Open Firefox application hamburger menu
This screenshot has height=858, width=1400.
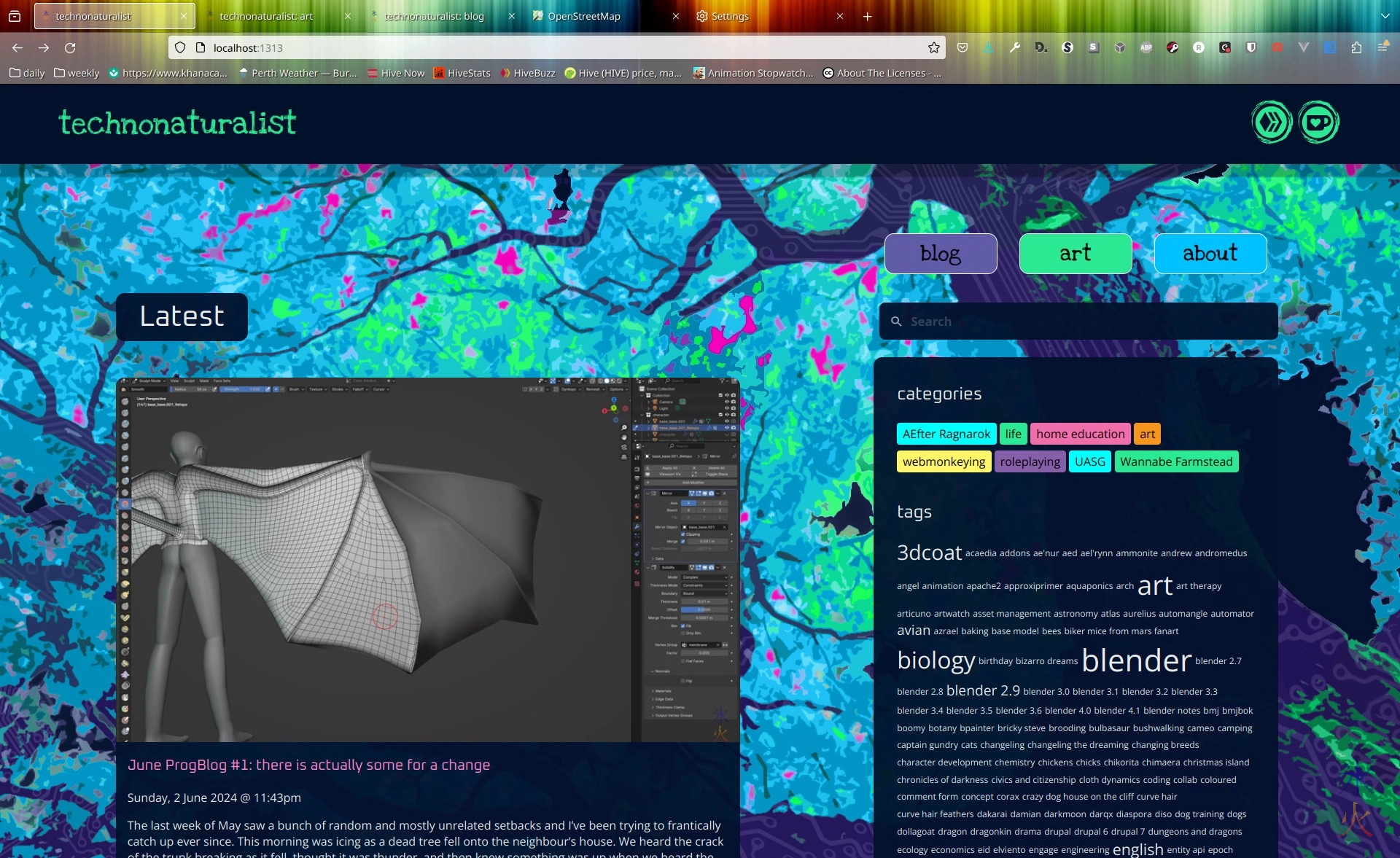pyautogui.click(x=1382, y=47)
